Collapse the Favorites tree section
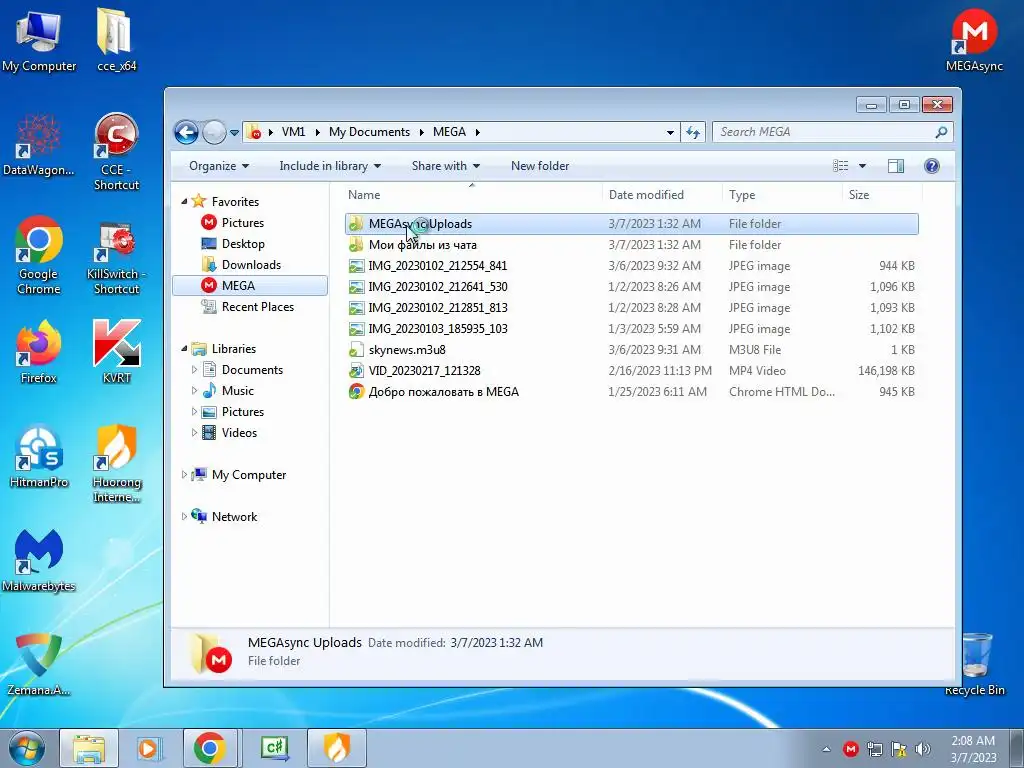The width and height of the screenshot is (1024, 768). tap(184, 202)
